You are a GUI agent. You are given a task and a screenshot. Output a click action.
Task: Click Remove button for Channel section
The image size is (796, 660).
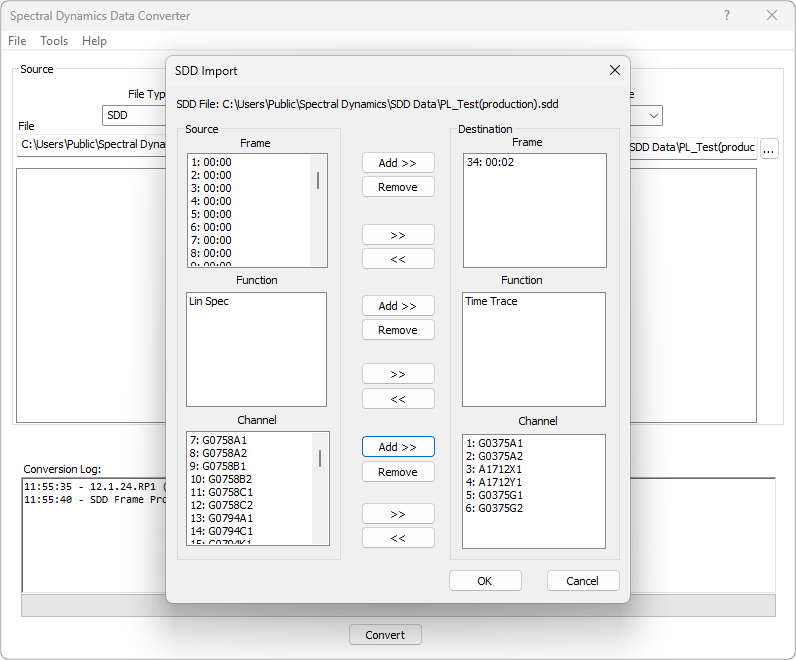tap(398, 472)
